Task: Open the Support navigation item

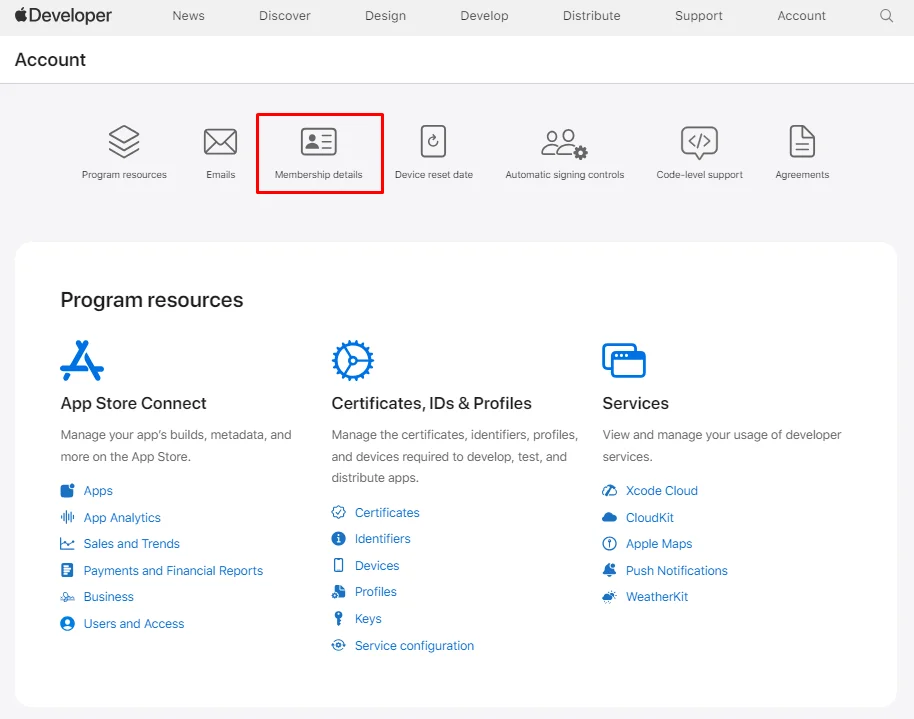Action: [698, 16]
